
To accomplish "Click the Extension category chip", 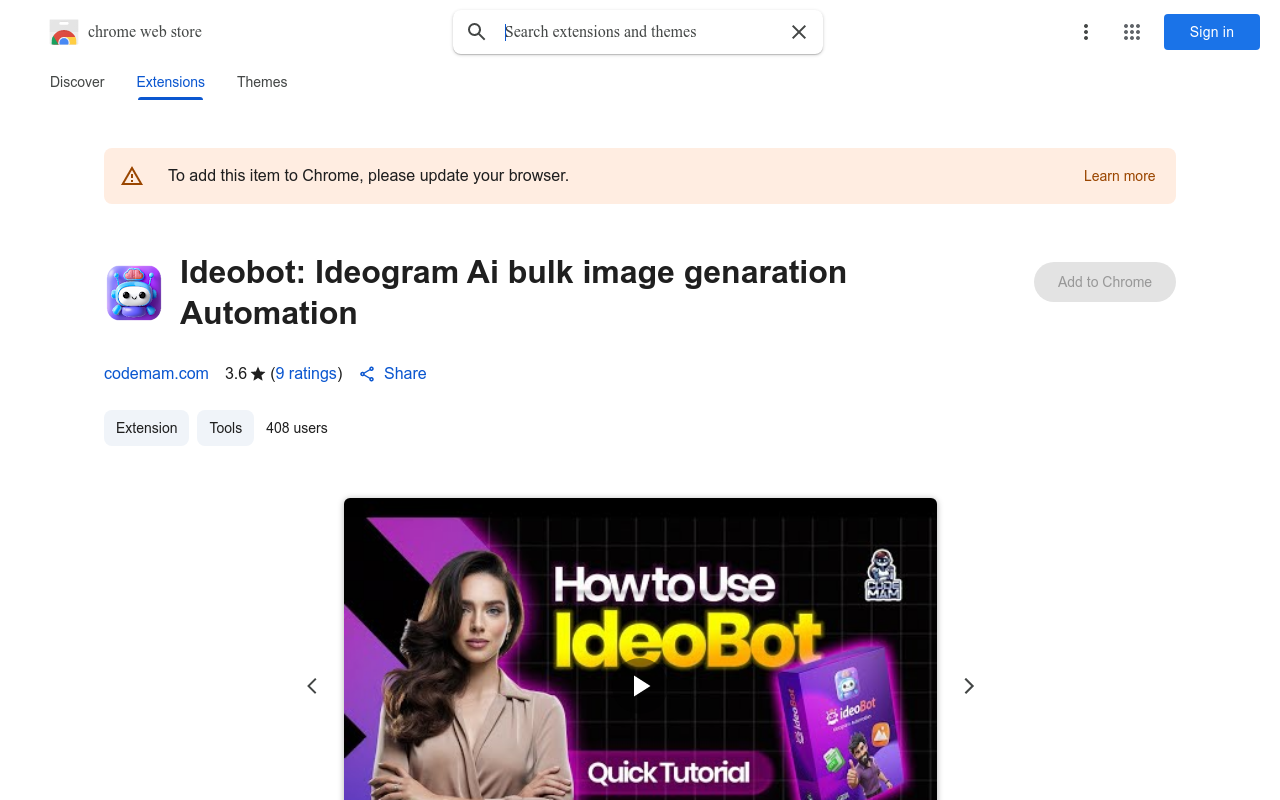I will pos(146,428).
